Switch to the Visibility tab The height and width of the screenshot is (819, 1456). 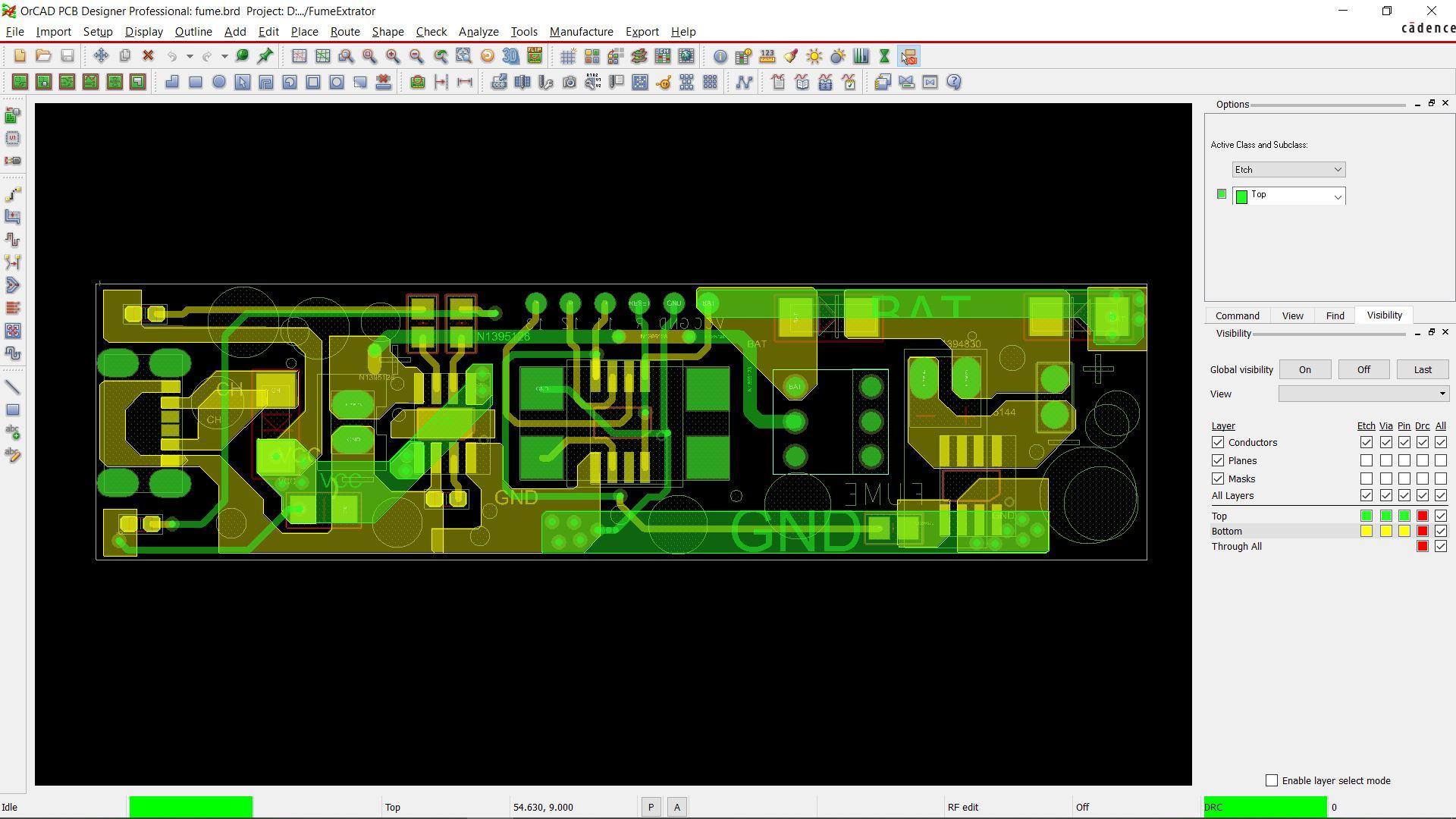tap(1384, 315)
